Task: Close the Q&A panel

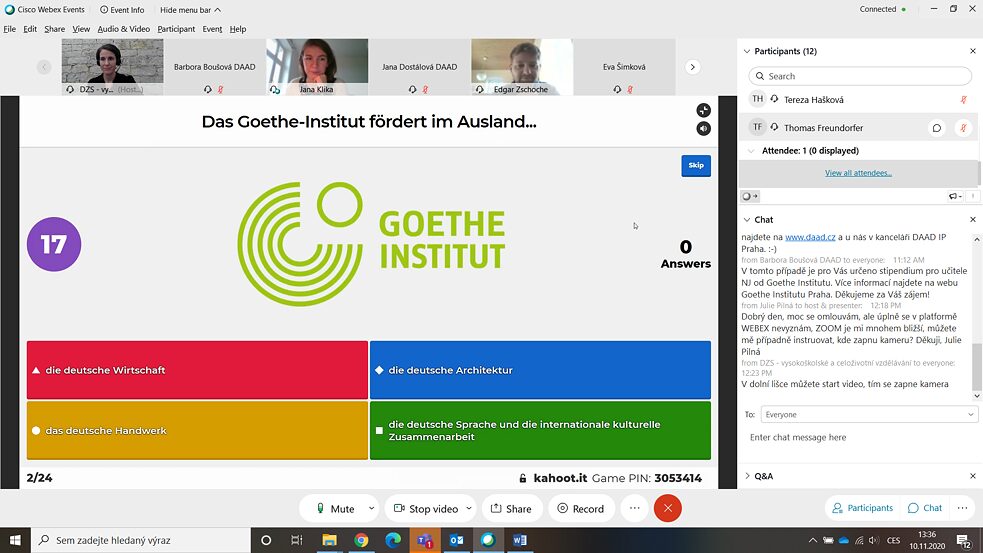Action: 972,476
